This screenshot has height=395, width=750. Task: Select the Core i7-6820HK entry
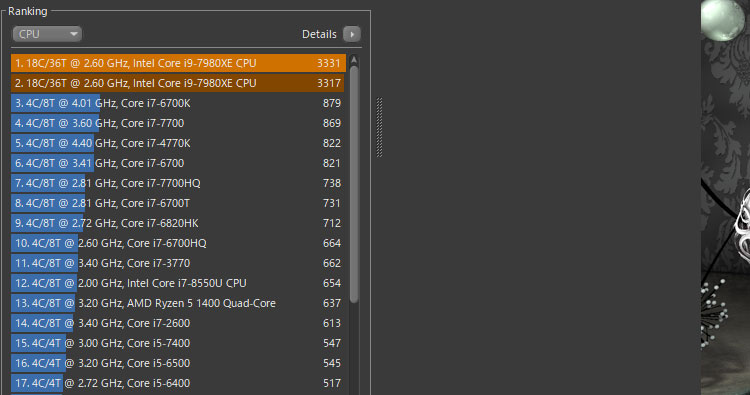(x=178, y=223)
